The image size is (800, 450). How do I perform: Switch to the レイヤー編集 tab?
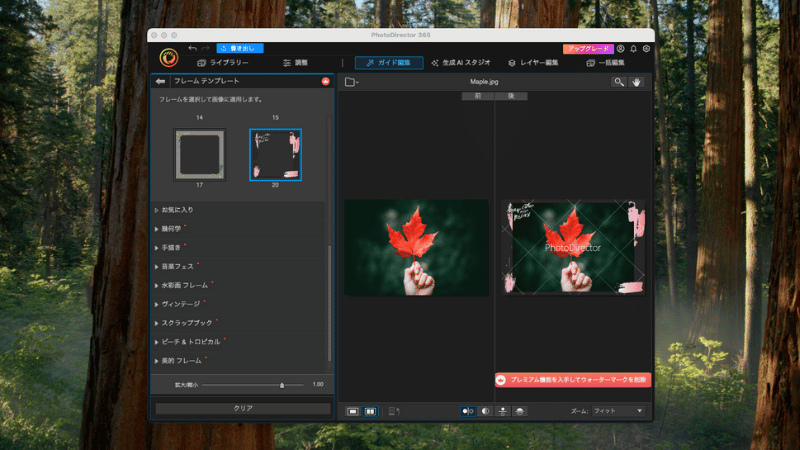point(533,63)
